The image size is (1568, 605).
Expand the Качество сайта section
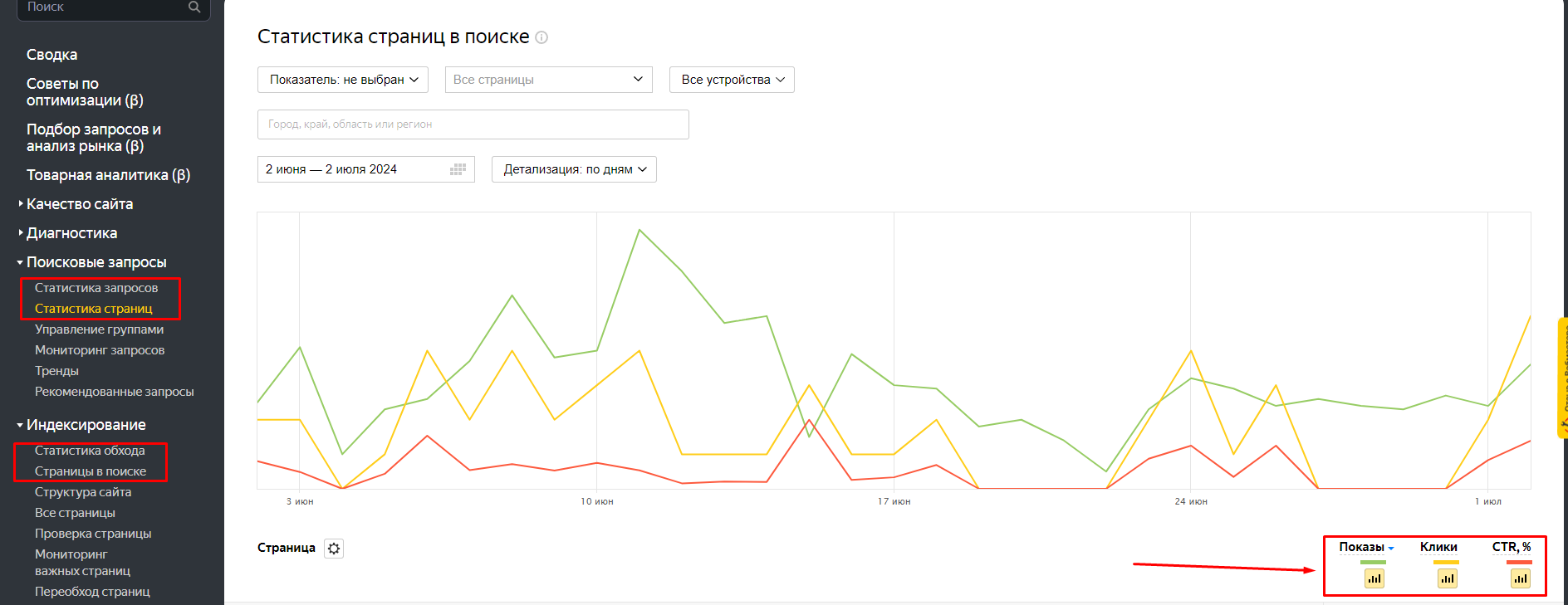point(80,204)
